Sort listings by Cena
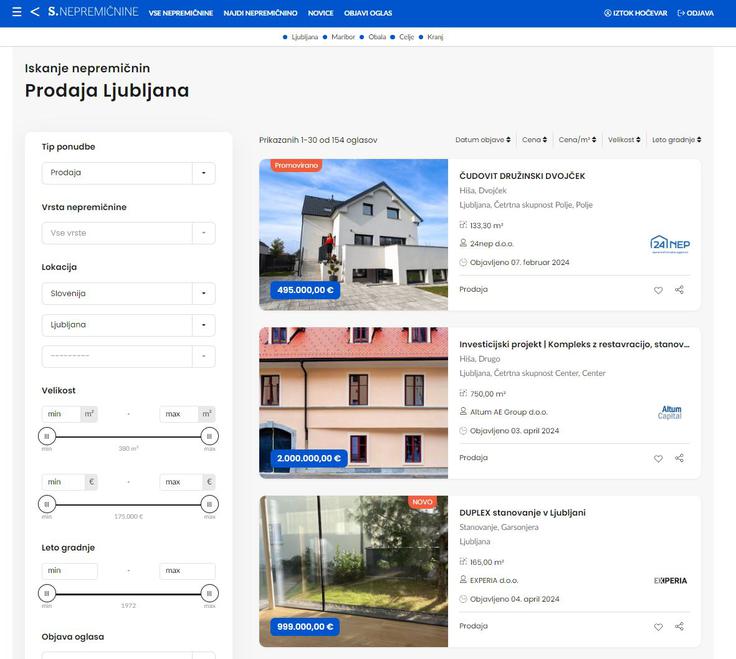The width and height of the screenshot is (736, 659). click(x=535, y=140)
